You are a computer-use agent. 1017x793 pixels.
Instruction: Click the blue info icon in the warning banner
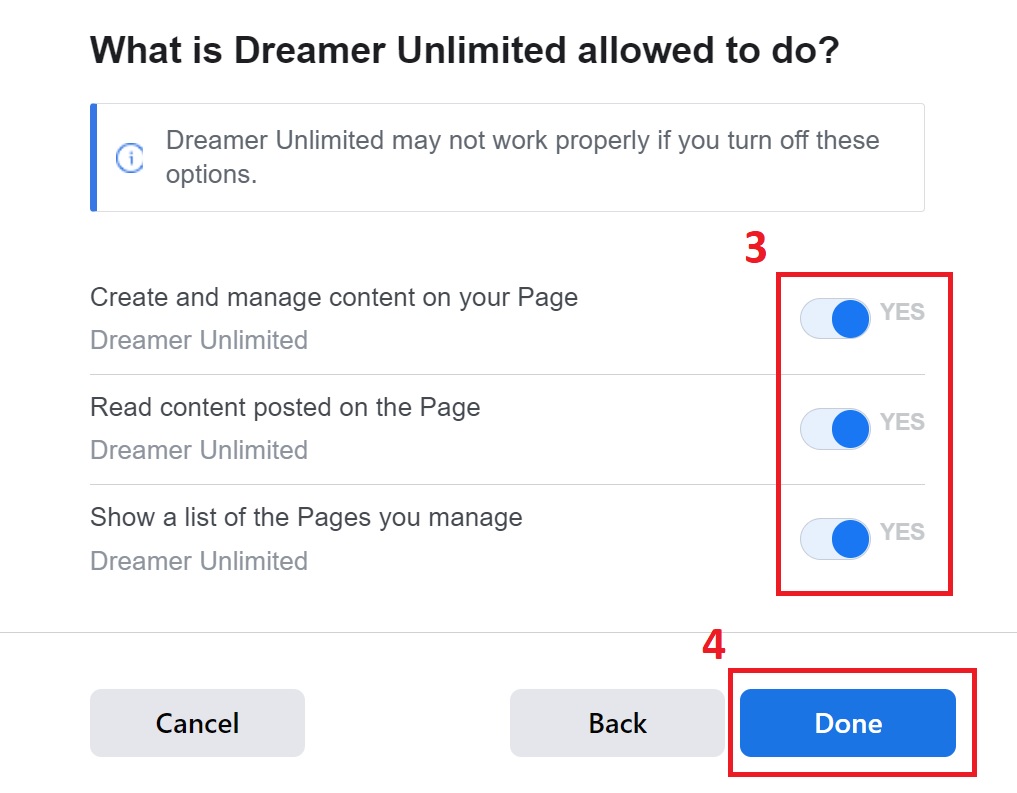(x=130, y=158)
